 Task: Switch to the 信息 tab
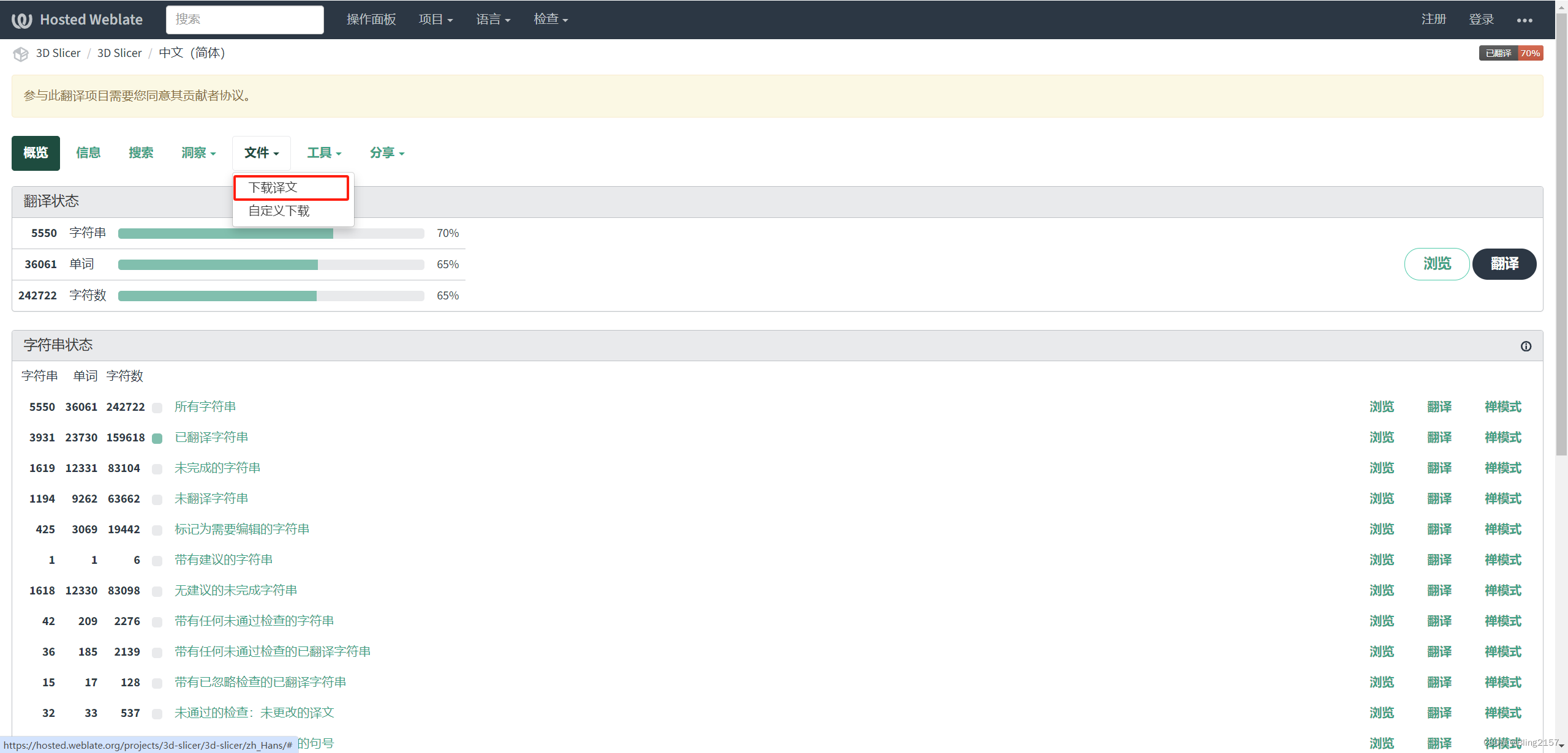pos(88,153)
